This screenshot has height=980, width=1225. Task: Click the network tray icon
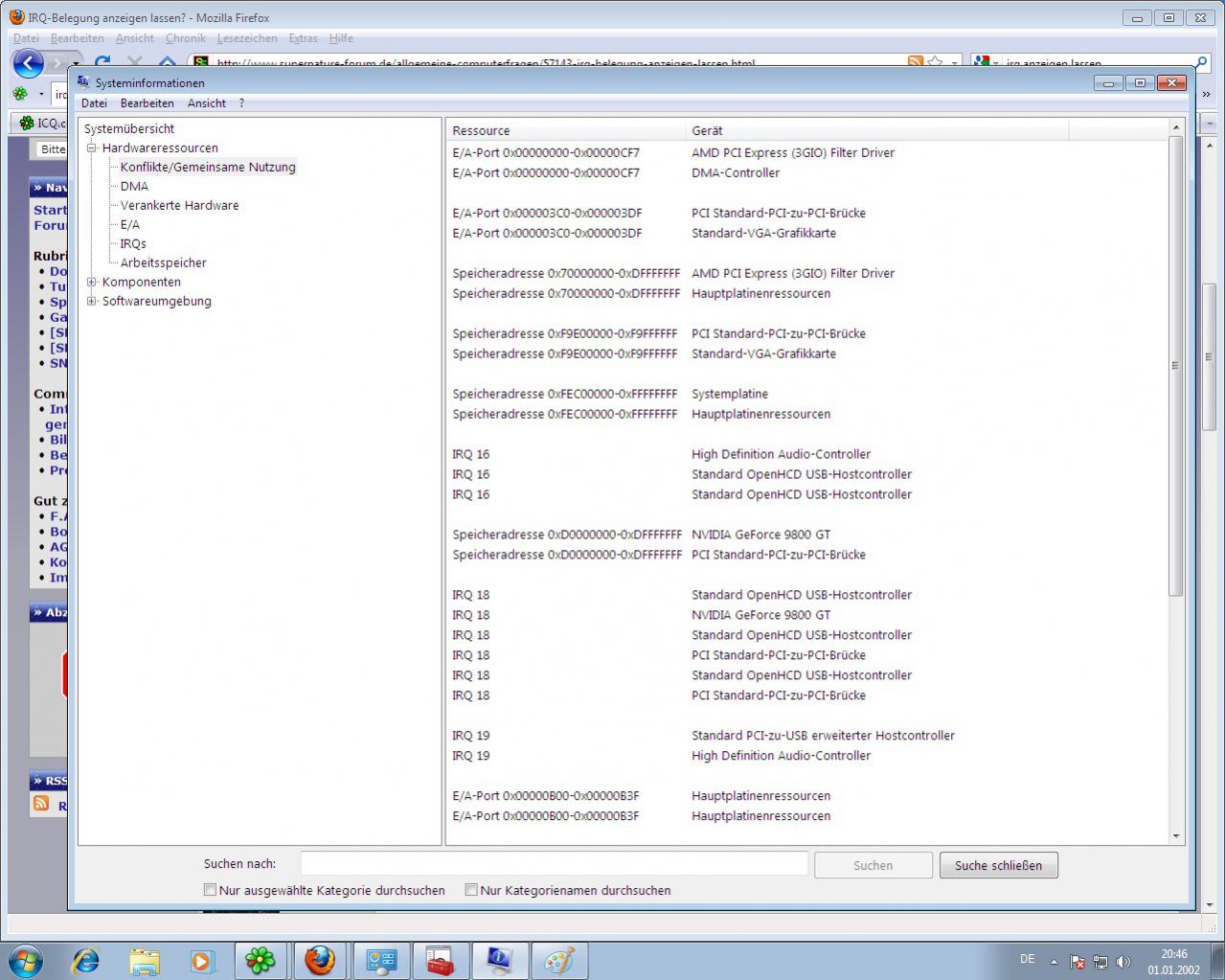coord(1100,961)
